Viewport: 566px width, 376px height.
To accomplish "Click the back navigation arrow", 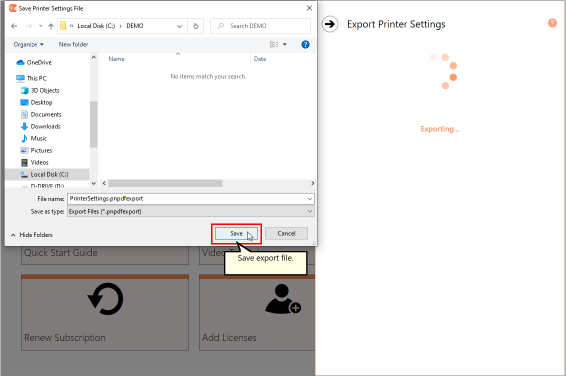I will [14, 26].
